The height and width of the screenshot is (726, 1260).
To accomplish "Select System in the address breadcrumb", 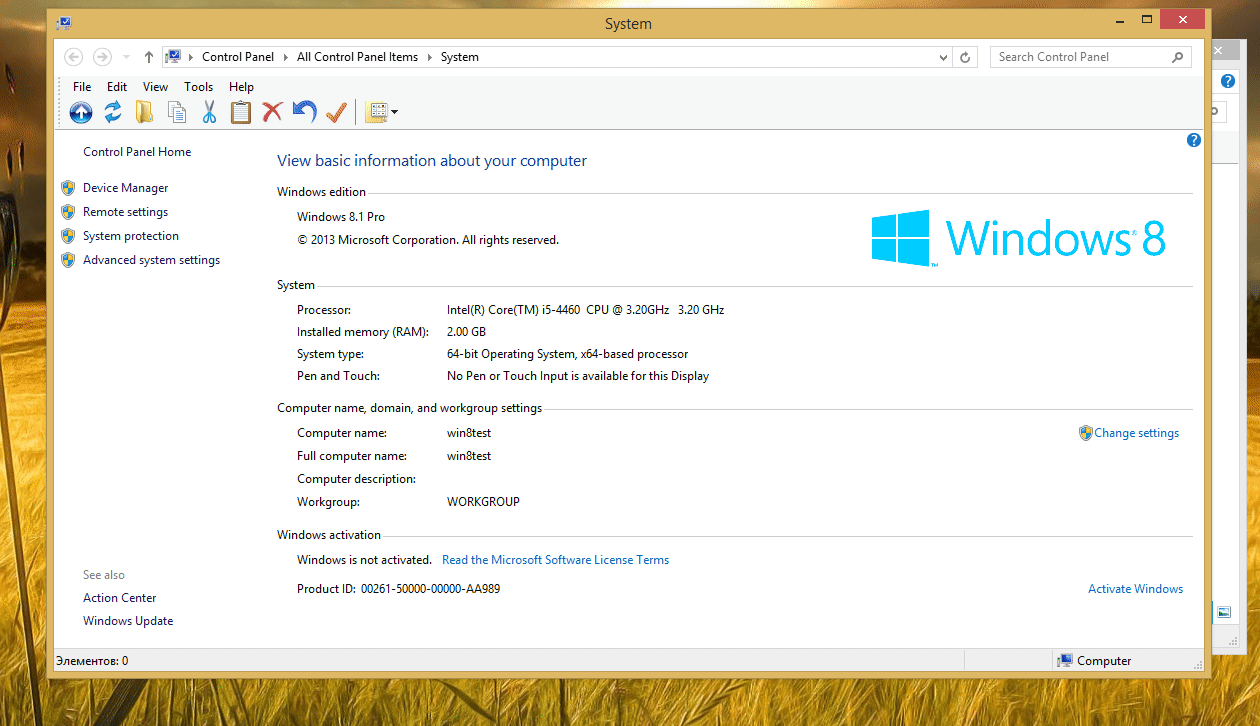I will (460, 57).
